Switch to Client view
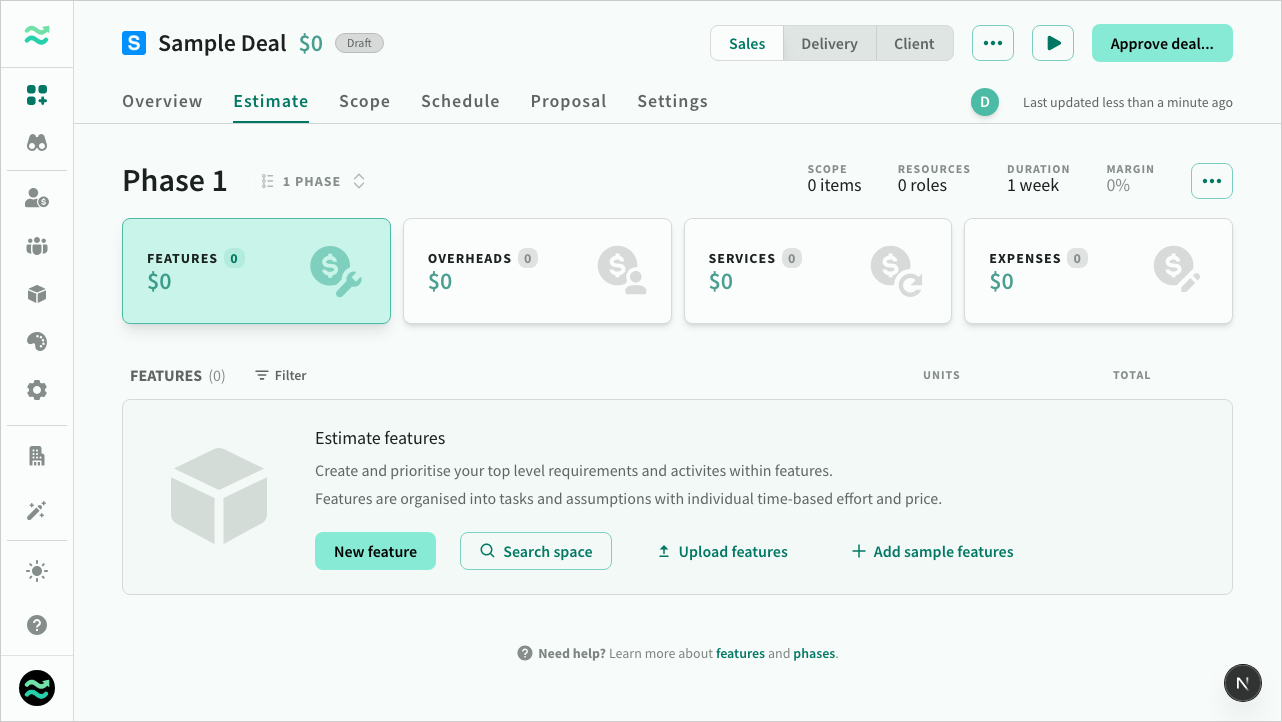 point(914,44)
